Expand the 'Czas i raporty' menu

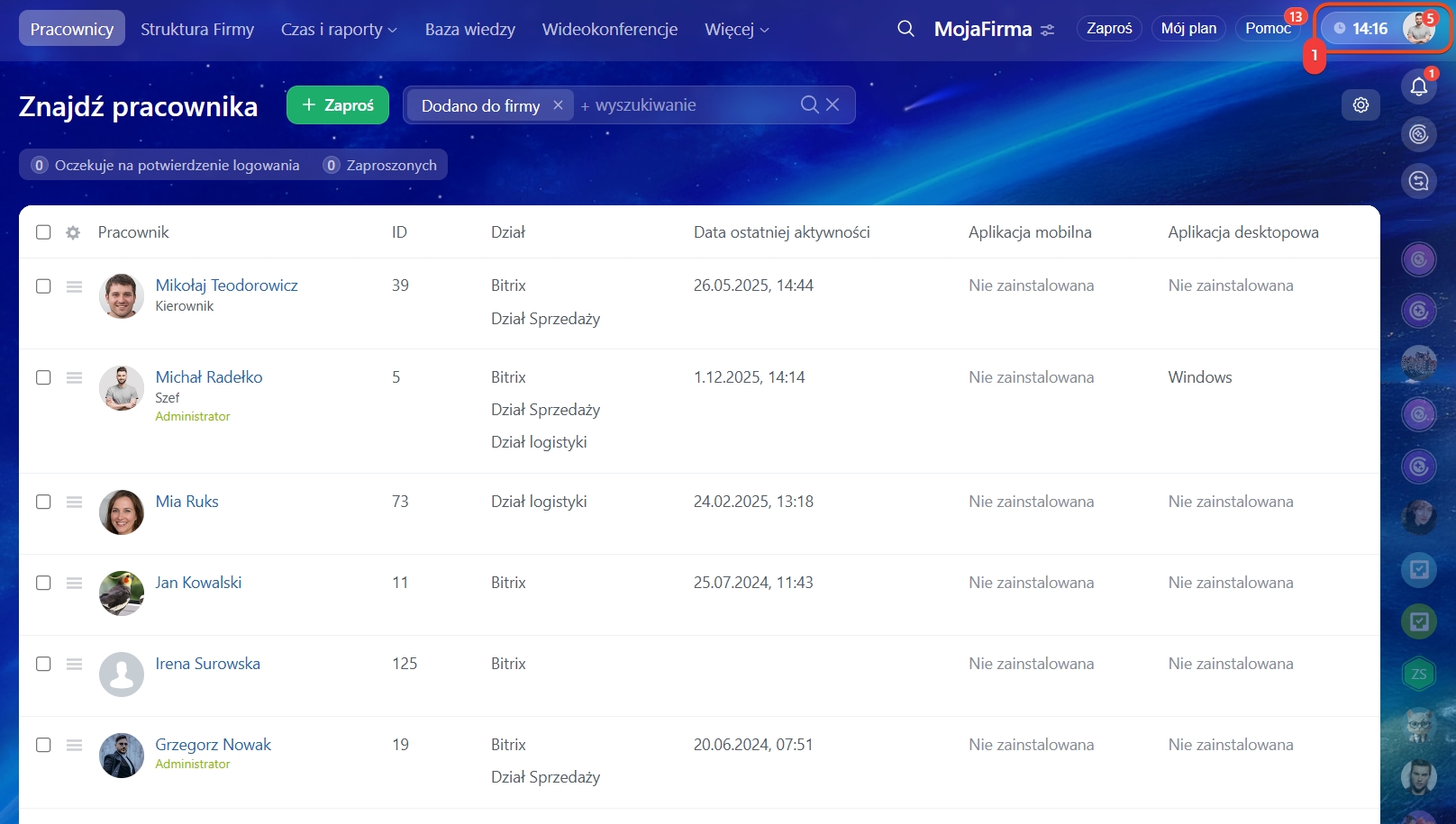tap(339, 30)
